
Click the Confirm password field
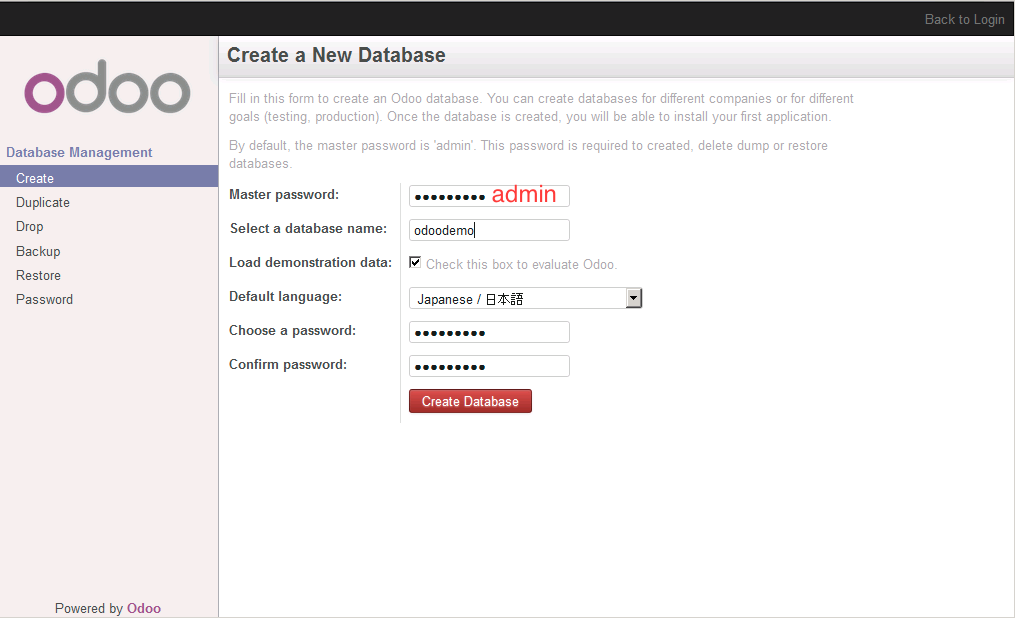[489, 365]
